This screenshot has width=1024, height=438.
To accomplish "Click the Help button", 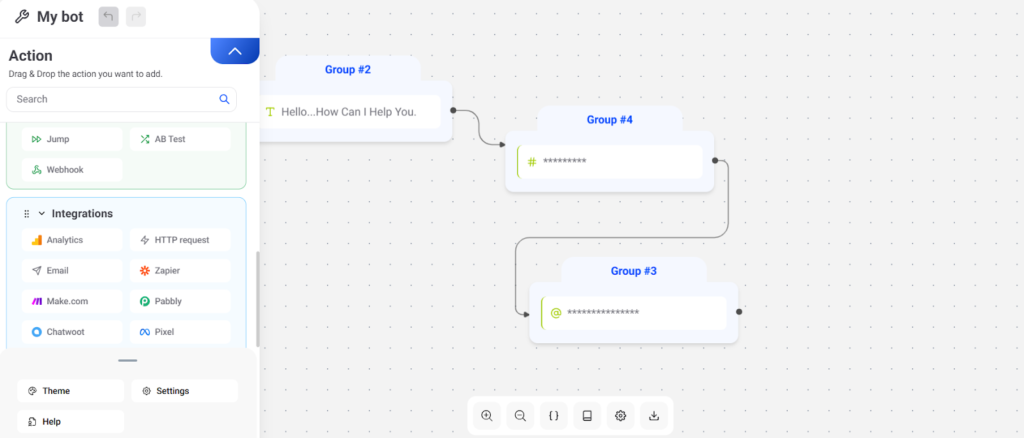I will pos(71,422).
